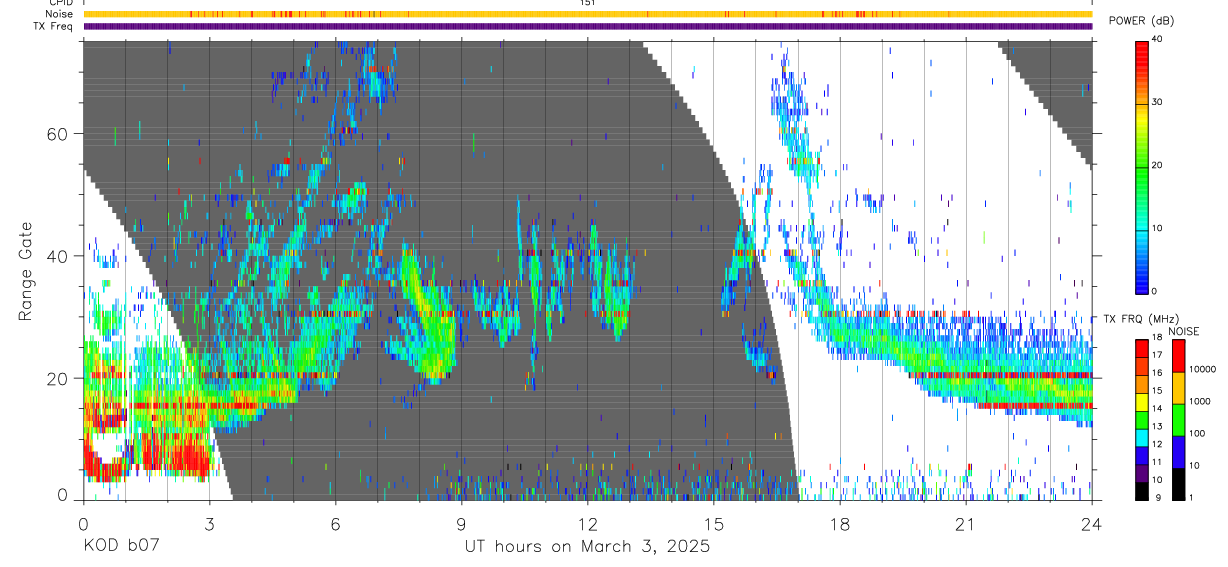
Task: Click the 15 hour tick on UT axis
Action: click(713, 523)
